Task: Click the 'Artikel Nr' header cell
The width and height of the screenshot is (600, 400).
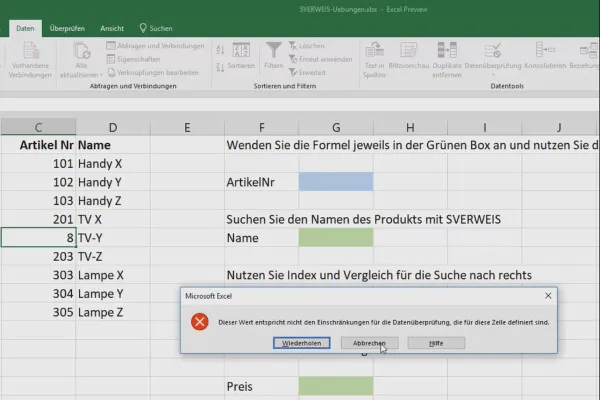Action: point(38,145)
